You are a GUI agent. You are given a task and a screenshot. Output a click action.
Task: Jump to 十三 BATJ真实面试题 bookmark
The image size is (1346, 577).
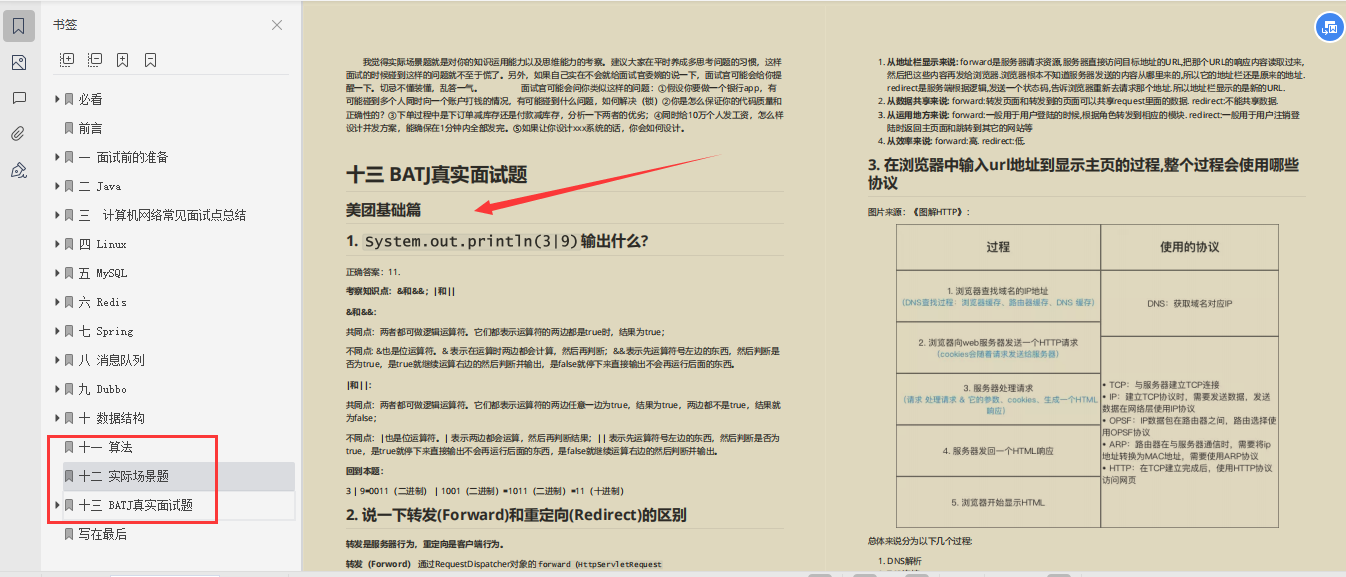coord(136,505)
